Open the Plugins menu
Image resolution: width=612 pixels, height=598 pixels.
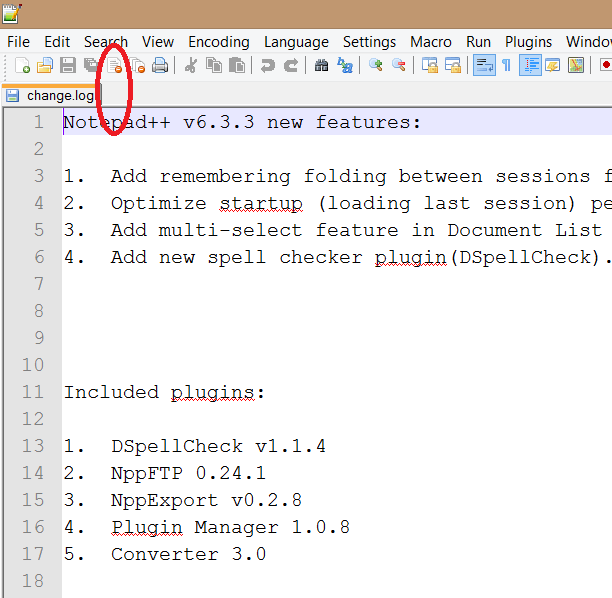coord(528,42)
